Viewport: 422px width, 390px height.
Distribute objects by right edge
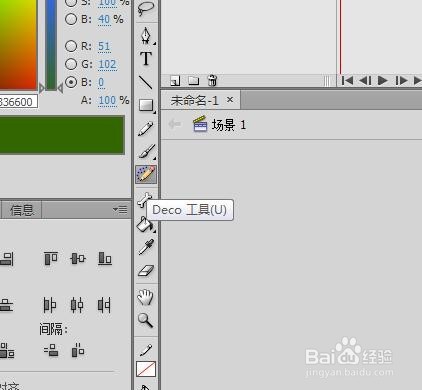pyautogui.click(x=104, y=305)
